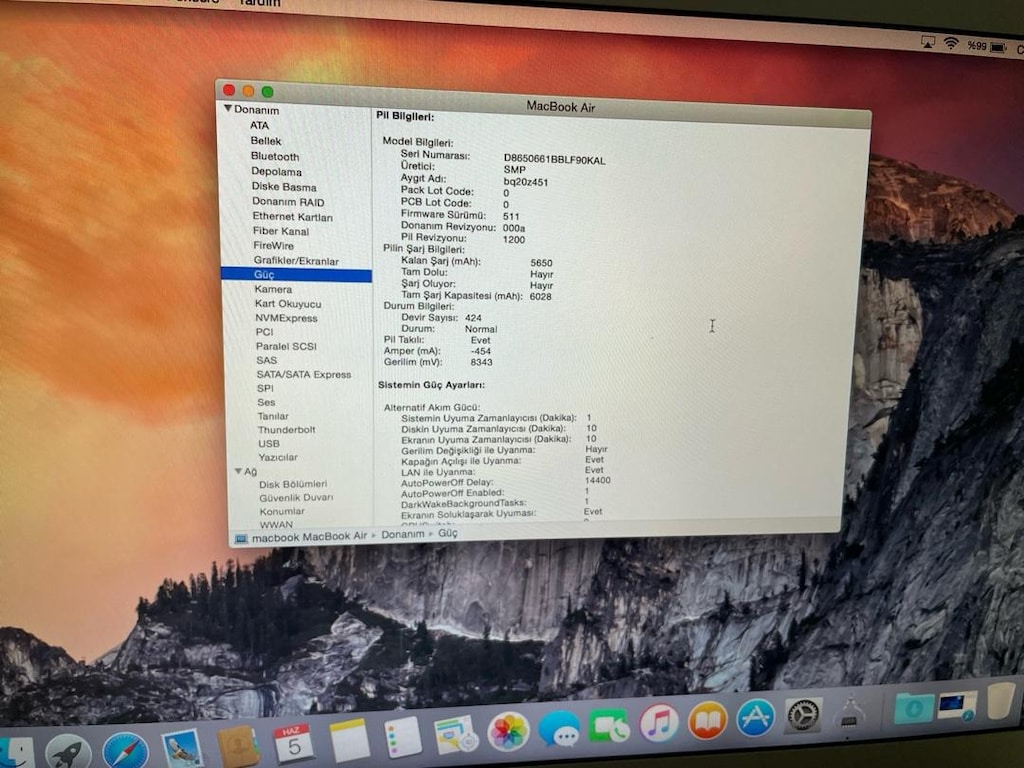
Task: Select Disk Bölümleri under Ağ
Action: click(x=293, y=484)
